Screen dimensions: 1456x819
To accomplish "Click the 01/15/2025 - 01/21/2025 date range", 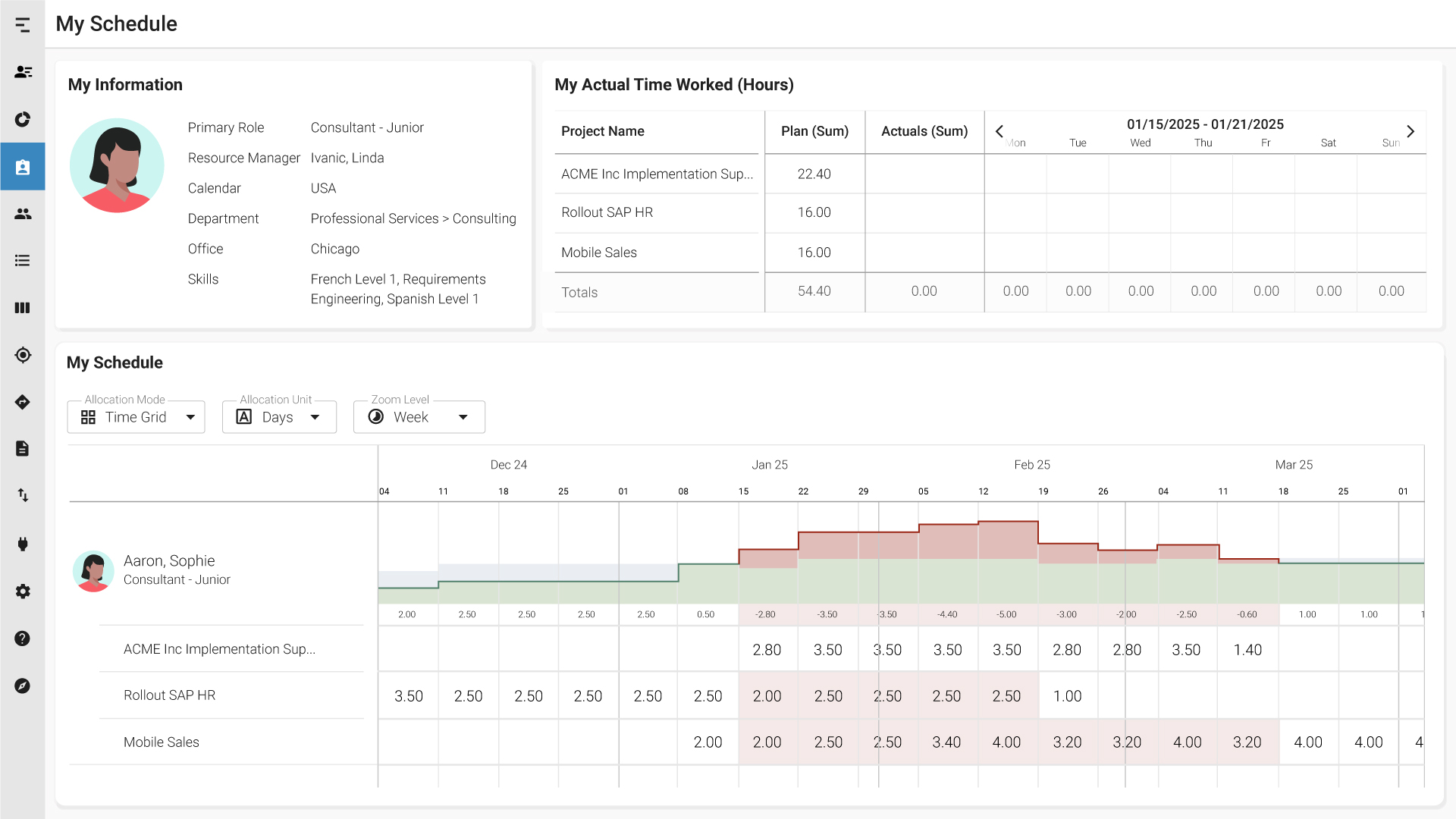I will click(x=1205, y=124).
